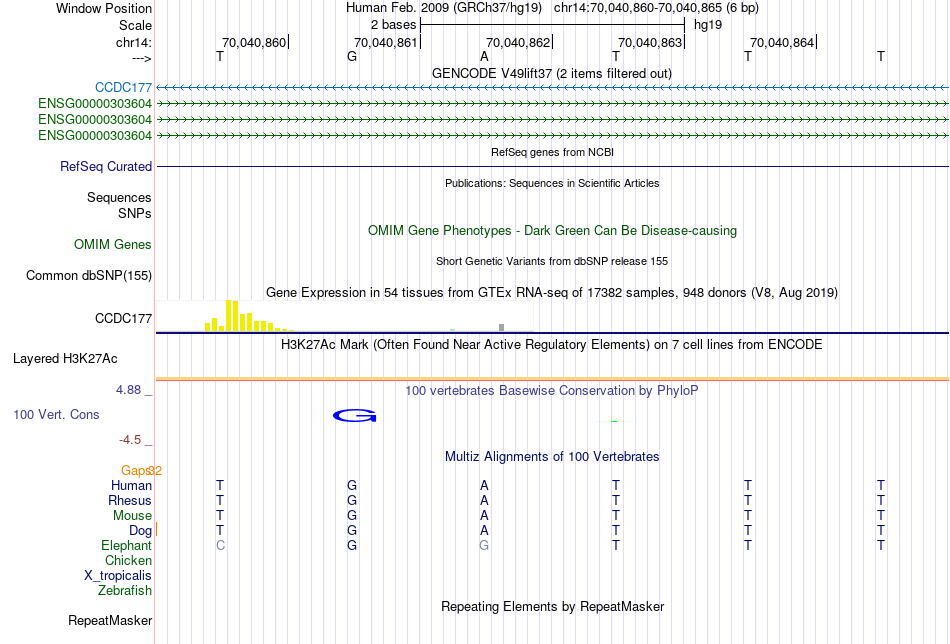Click the OMIM Gene Phenotypes track title
The image size is (950, 644).
[x=553, y=231]
